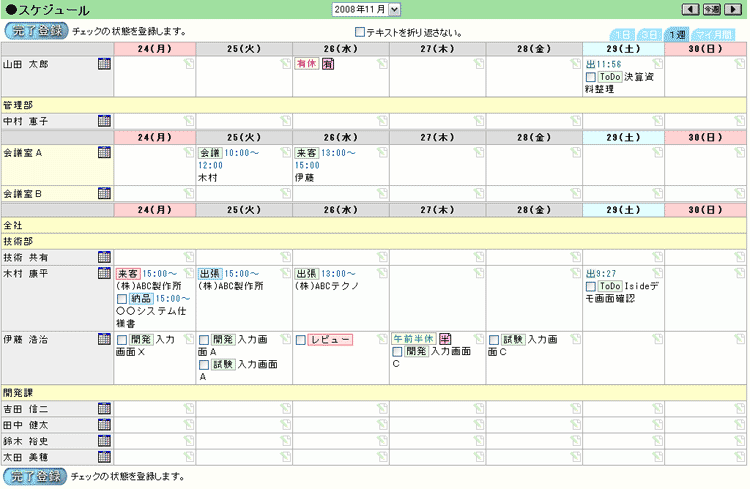The width and height of the screenshot is (750, 489).
Task: Click top 完了登録 button
Action: pos(35,31)
